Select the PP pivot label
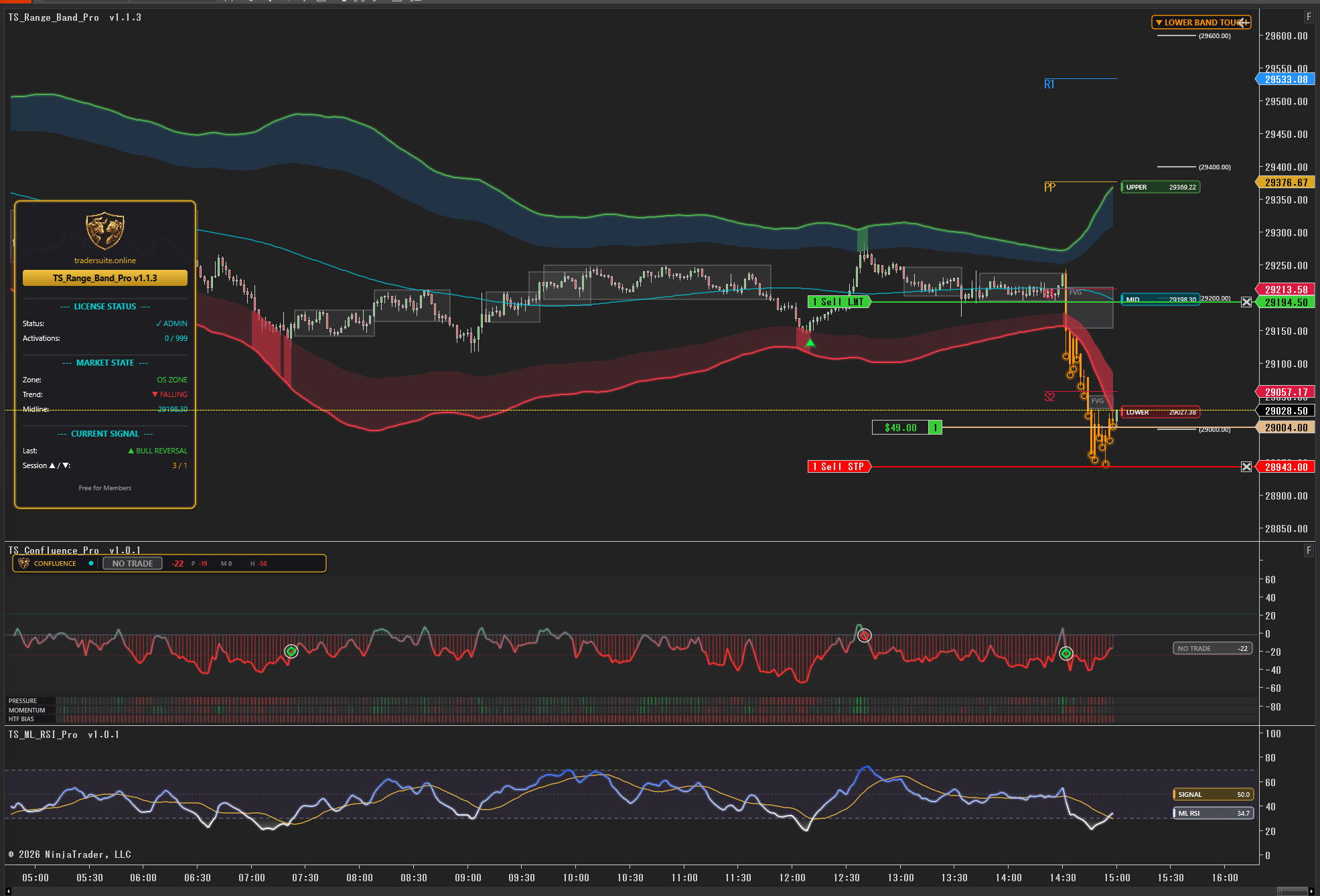This screenshot has width=1320, height=896. [x=1049, y=188]
